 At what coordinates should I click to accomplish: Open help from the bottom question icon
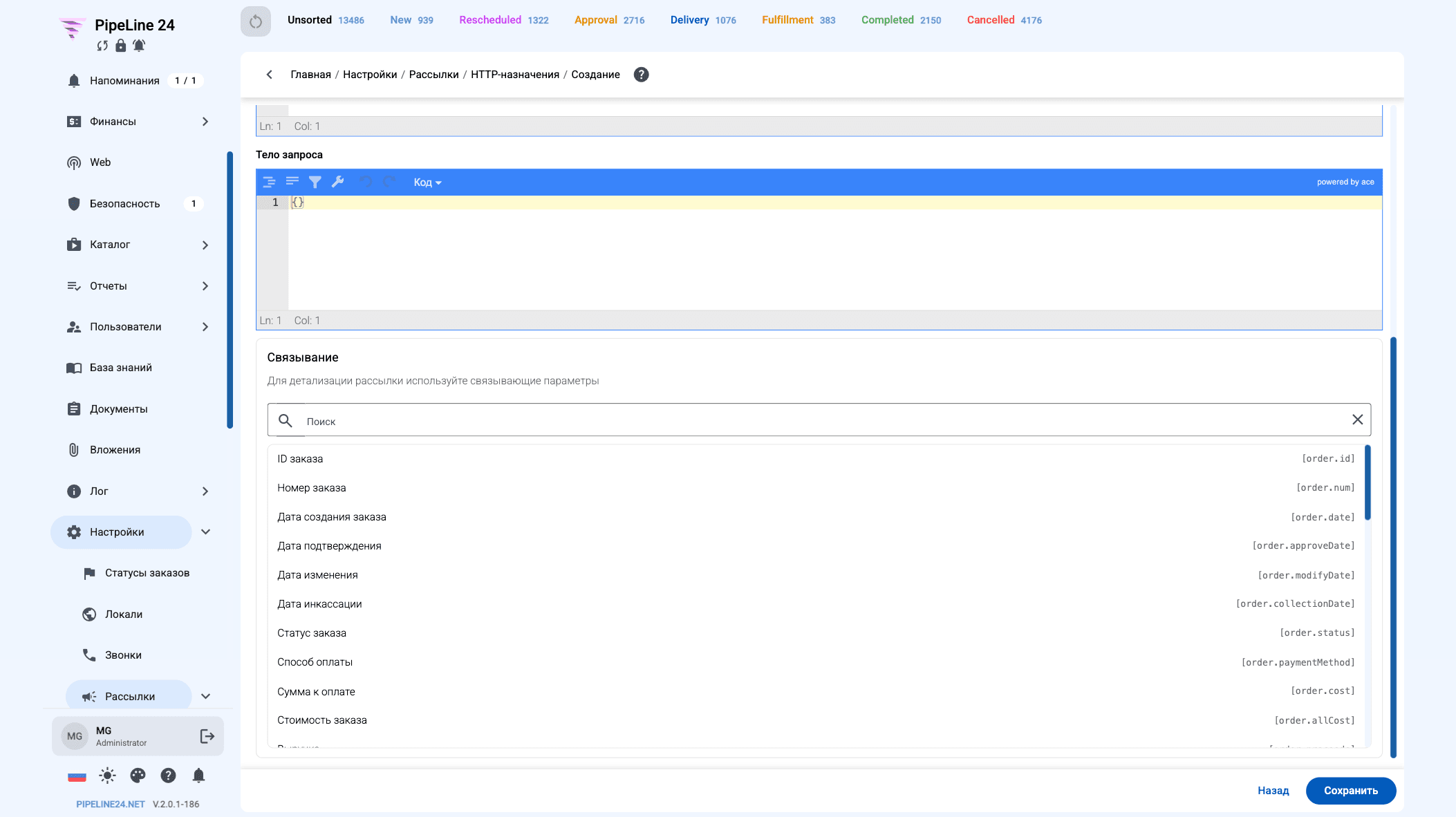(x=168, y=776)
